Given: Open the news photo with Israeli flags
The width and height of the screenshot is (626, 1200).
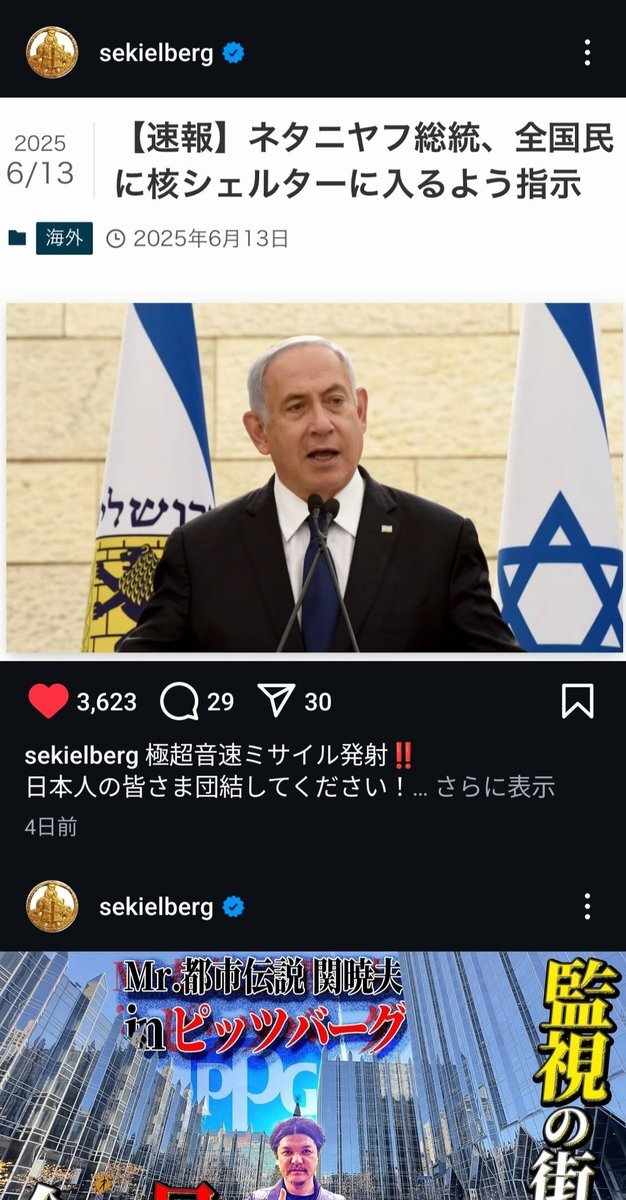Looking at the screenshot, I should pyautogui.click(x=314, y=478).
